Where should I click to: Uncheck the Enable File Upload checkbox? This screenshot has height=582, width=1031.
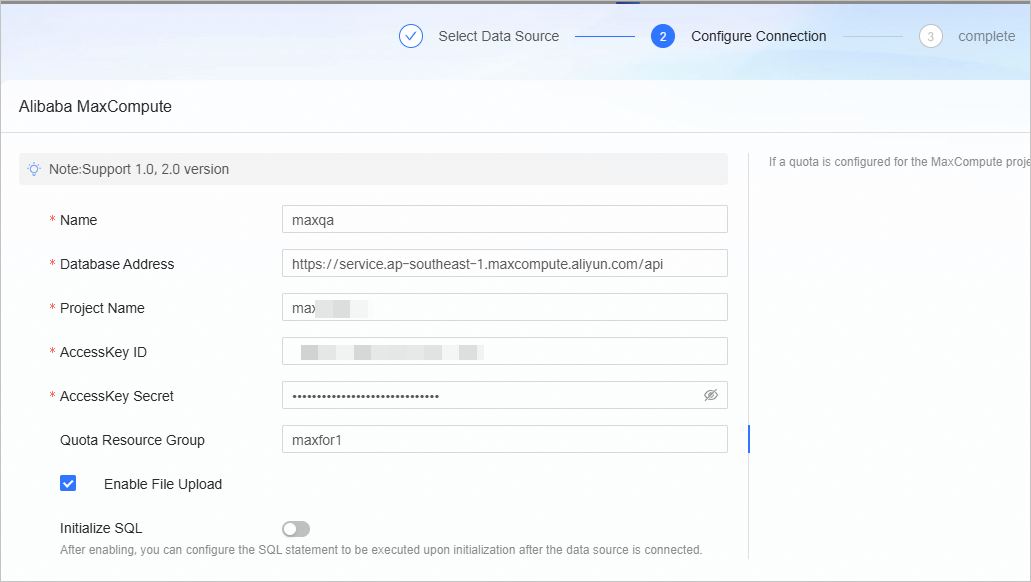point(68,483)
